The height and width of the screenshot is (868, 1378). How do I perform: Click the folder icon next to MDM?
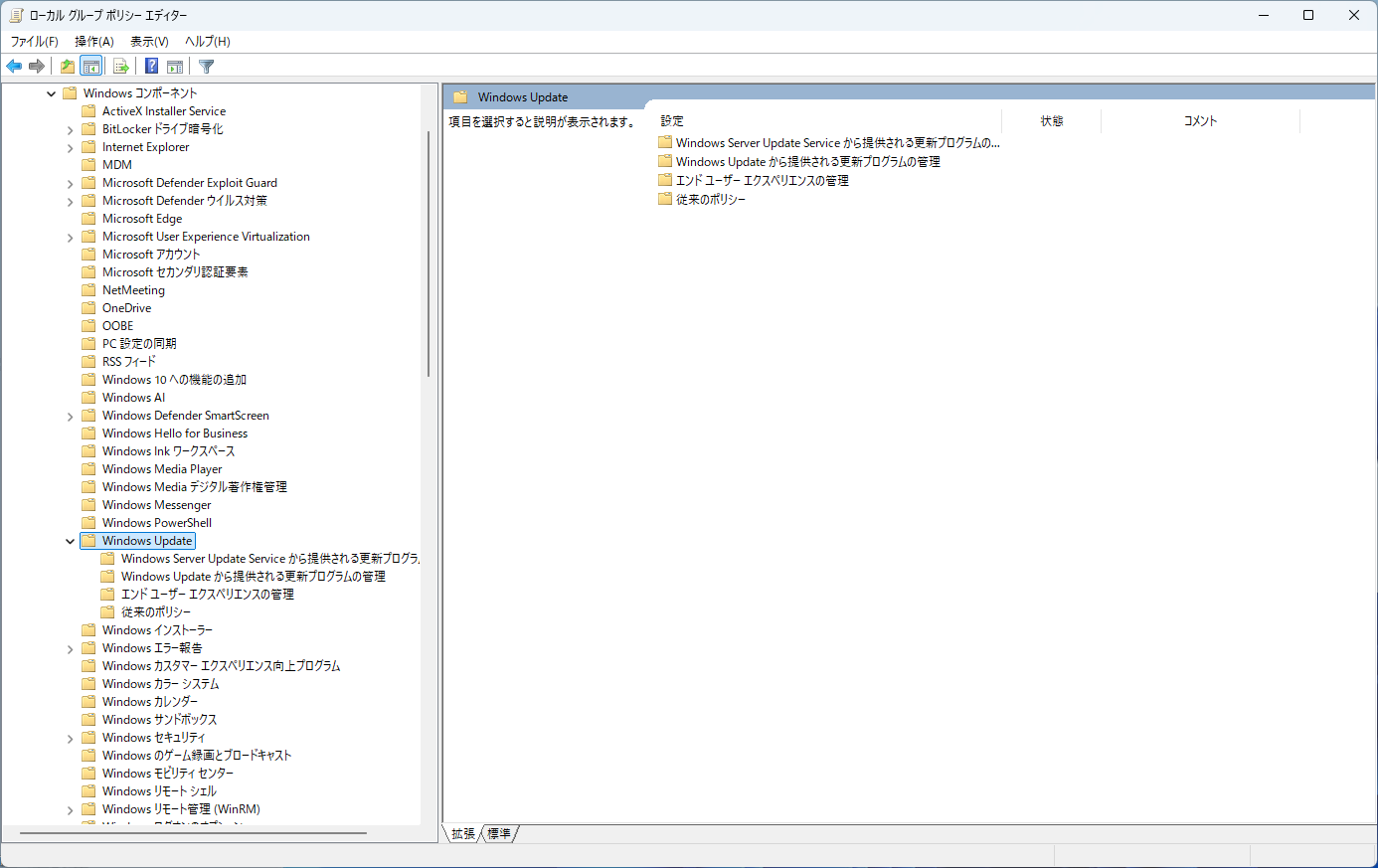(88, 165)
